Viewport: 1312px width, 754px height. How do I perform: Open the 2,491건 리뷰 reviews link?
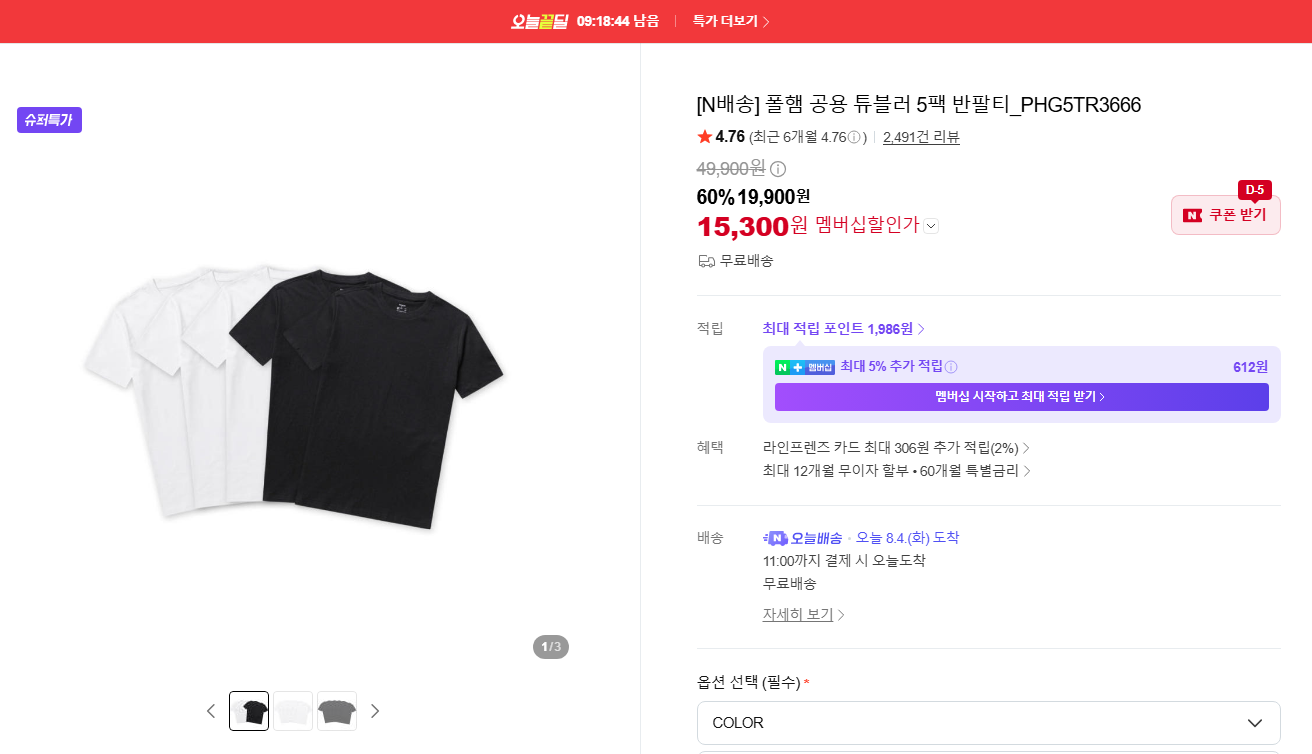coord(921,137)
